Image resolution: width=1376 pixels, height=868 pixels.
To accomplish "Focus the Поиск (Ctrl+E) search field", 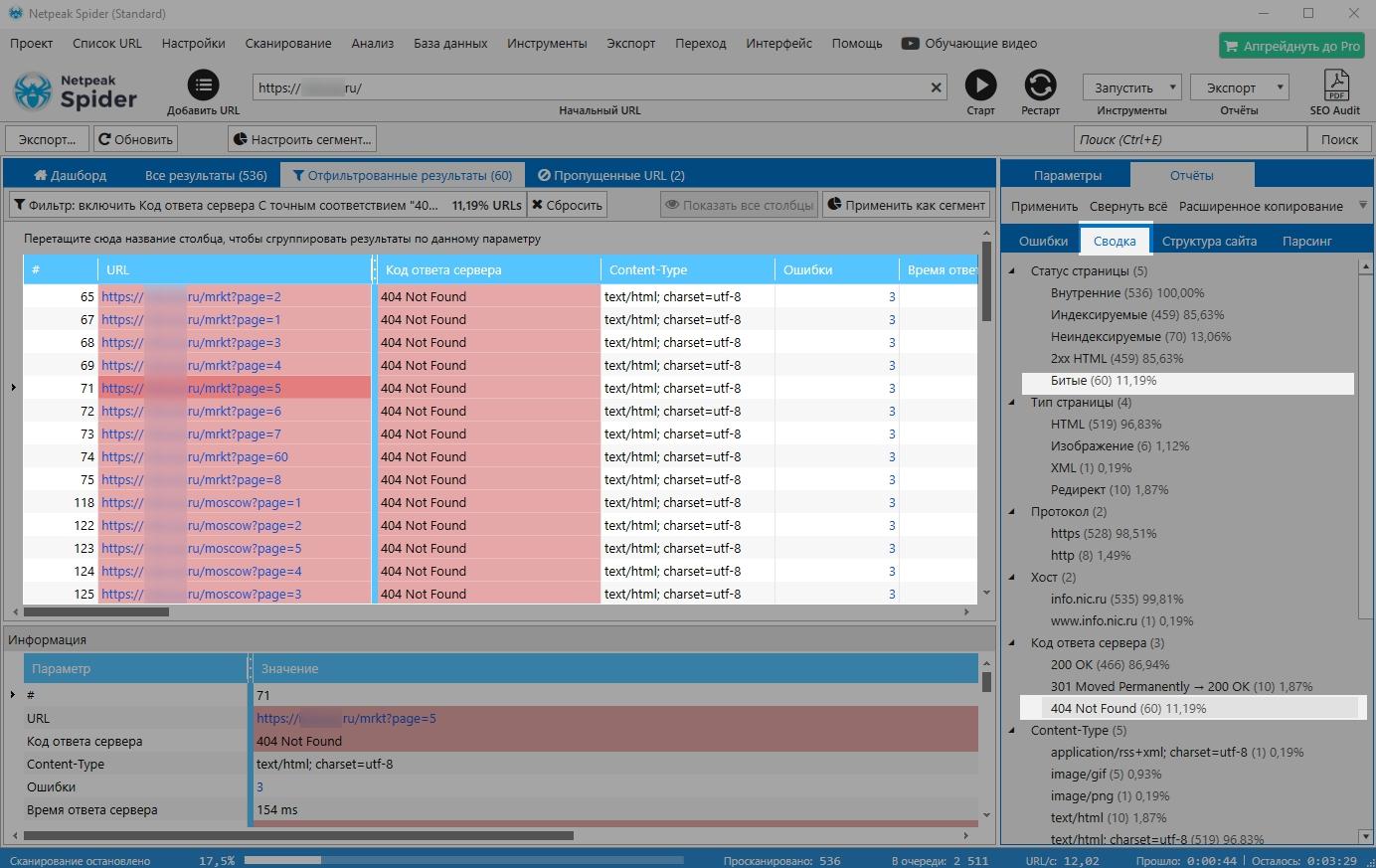I will 1191,139.
